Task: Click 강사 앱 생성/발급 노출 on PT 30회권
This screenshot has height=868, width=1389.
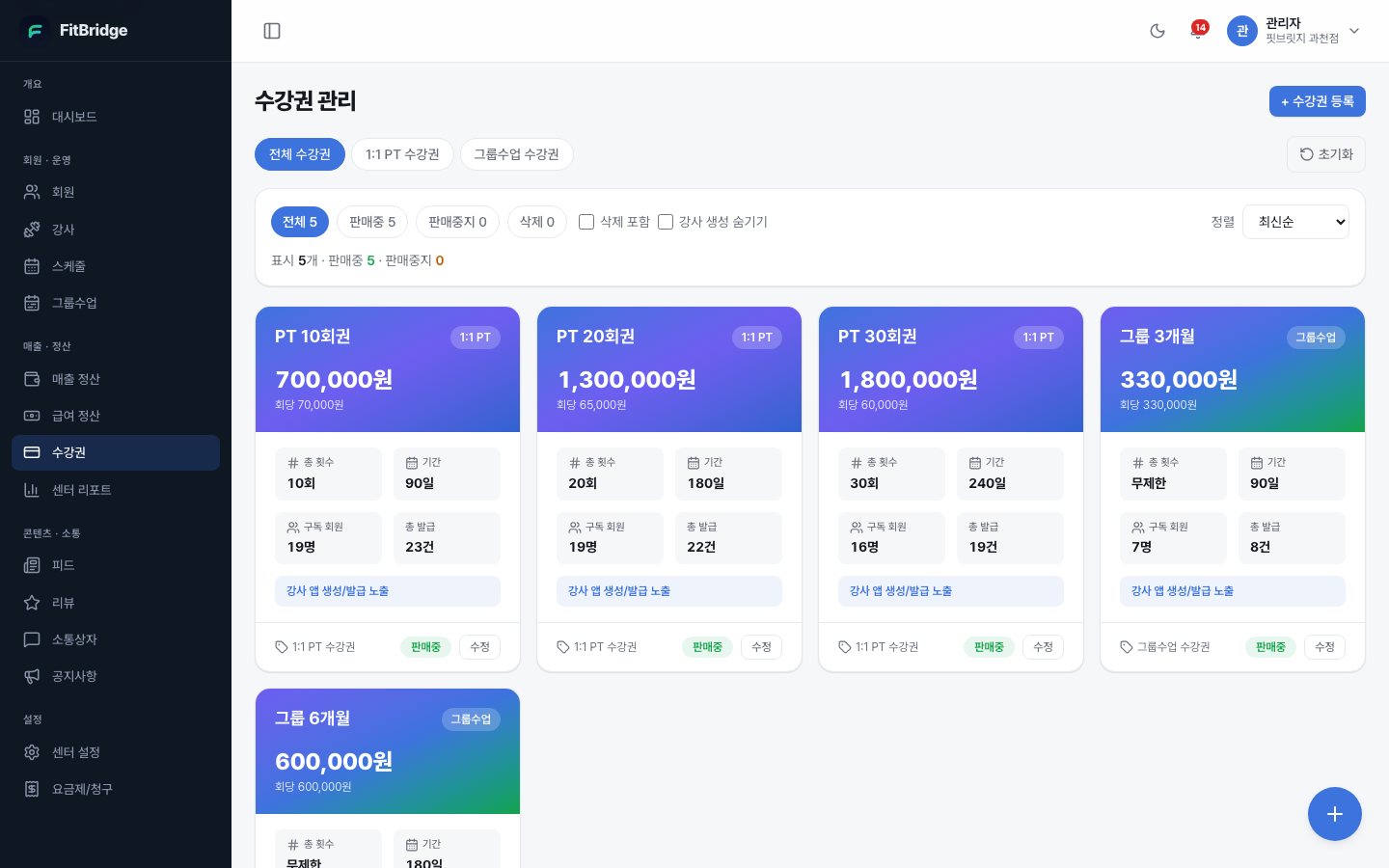Action: [x=951, y=591]
